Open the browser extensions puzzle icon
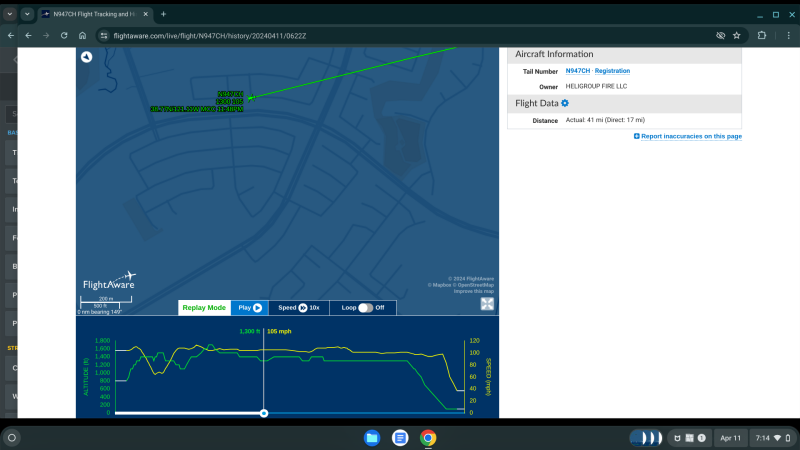Screen dimensions: 800x450 (761, 35)
